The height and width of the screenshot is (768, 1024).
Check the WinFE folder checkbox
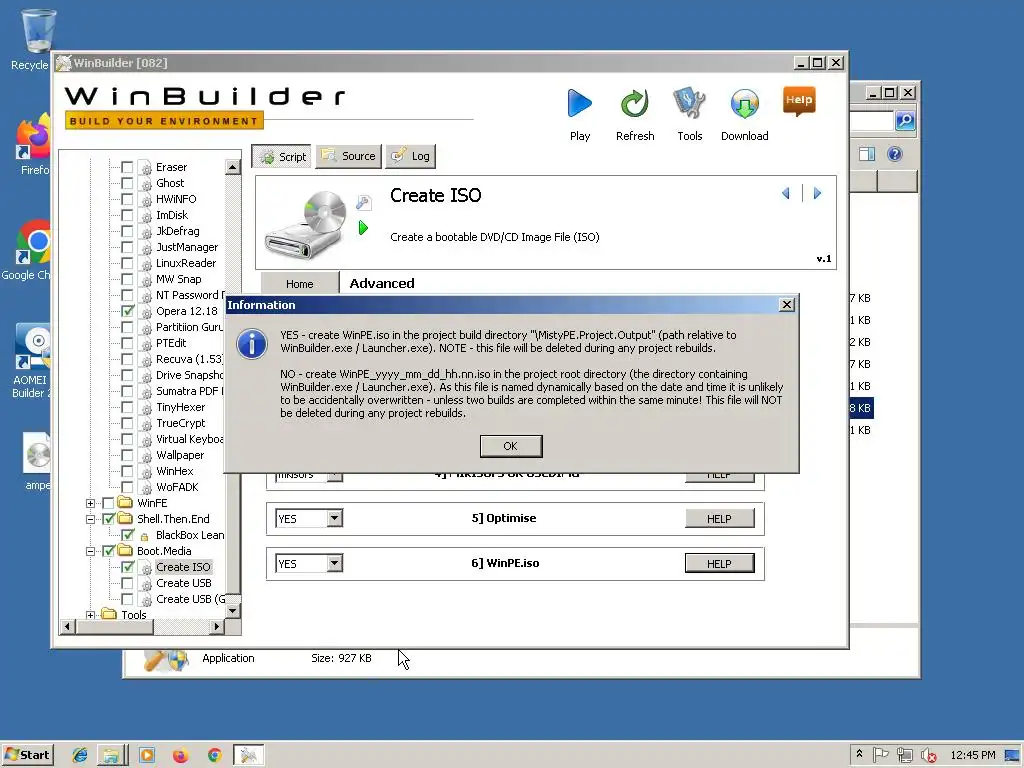tap(108, 503)
